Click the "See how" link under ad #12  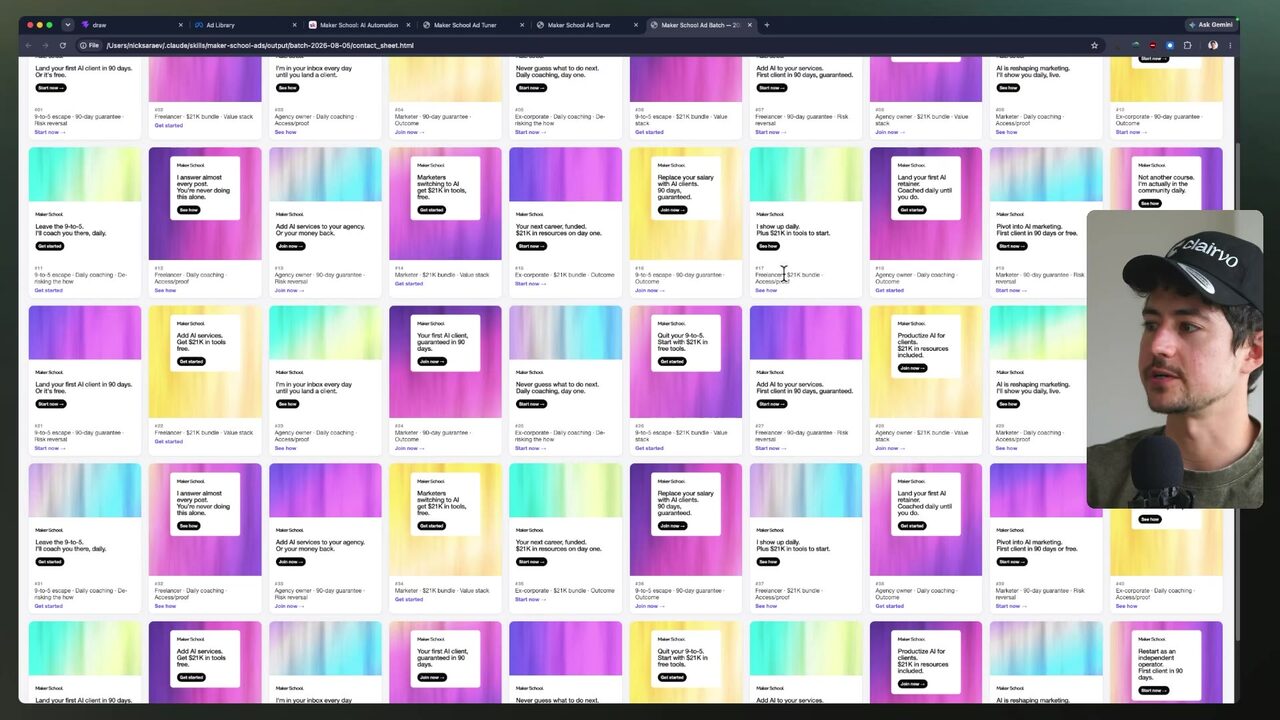pyautogui.click(x=165, y=290)
